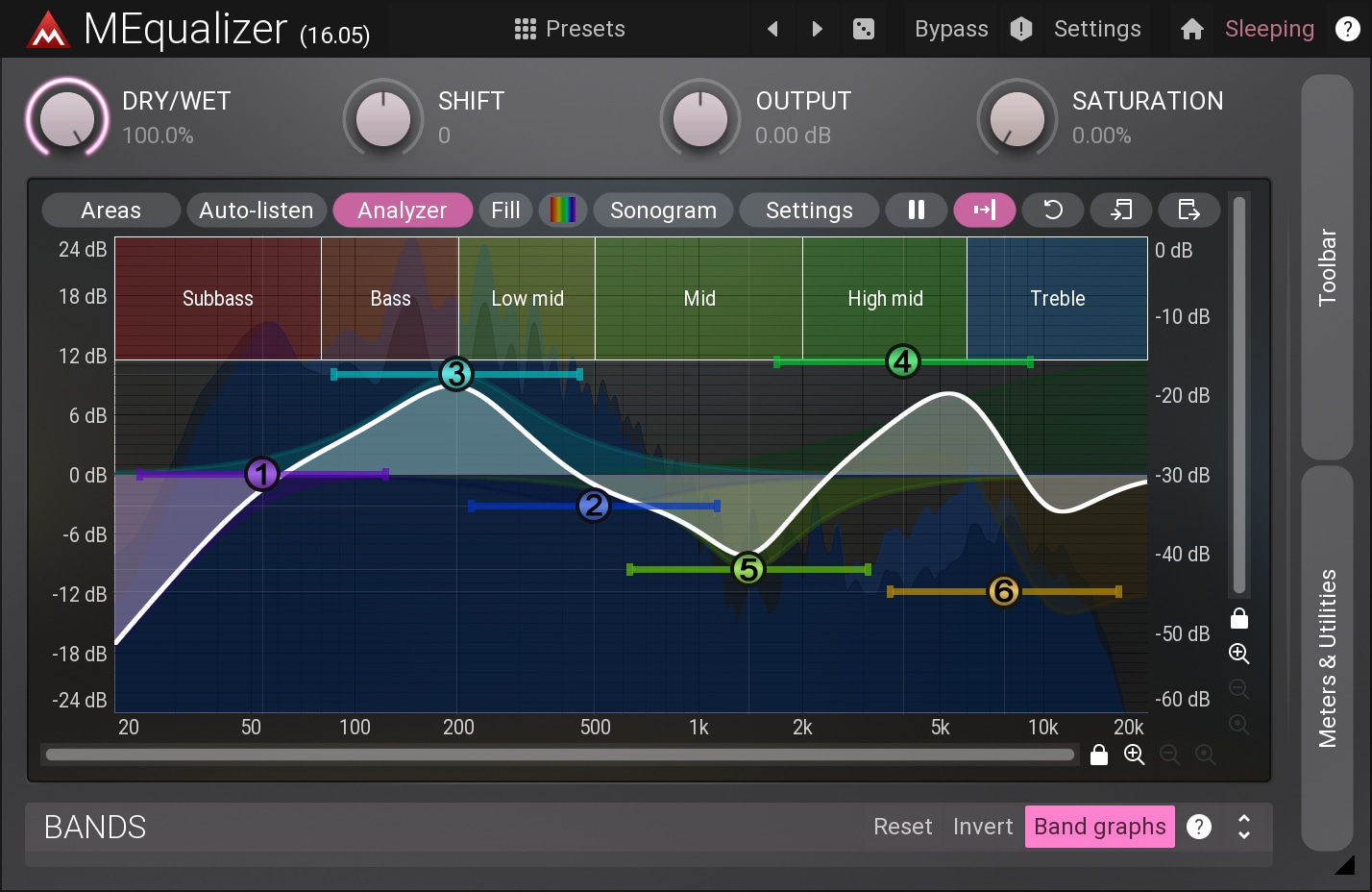Open the help question mark in title bar
This screenshot has width=1372, height=892.
click(x=1348, y=29)
